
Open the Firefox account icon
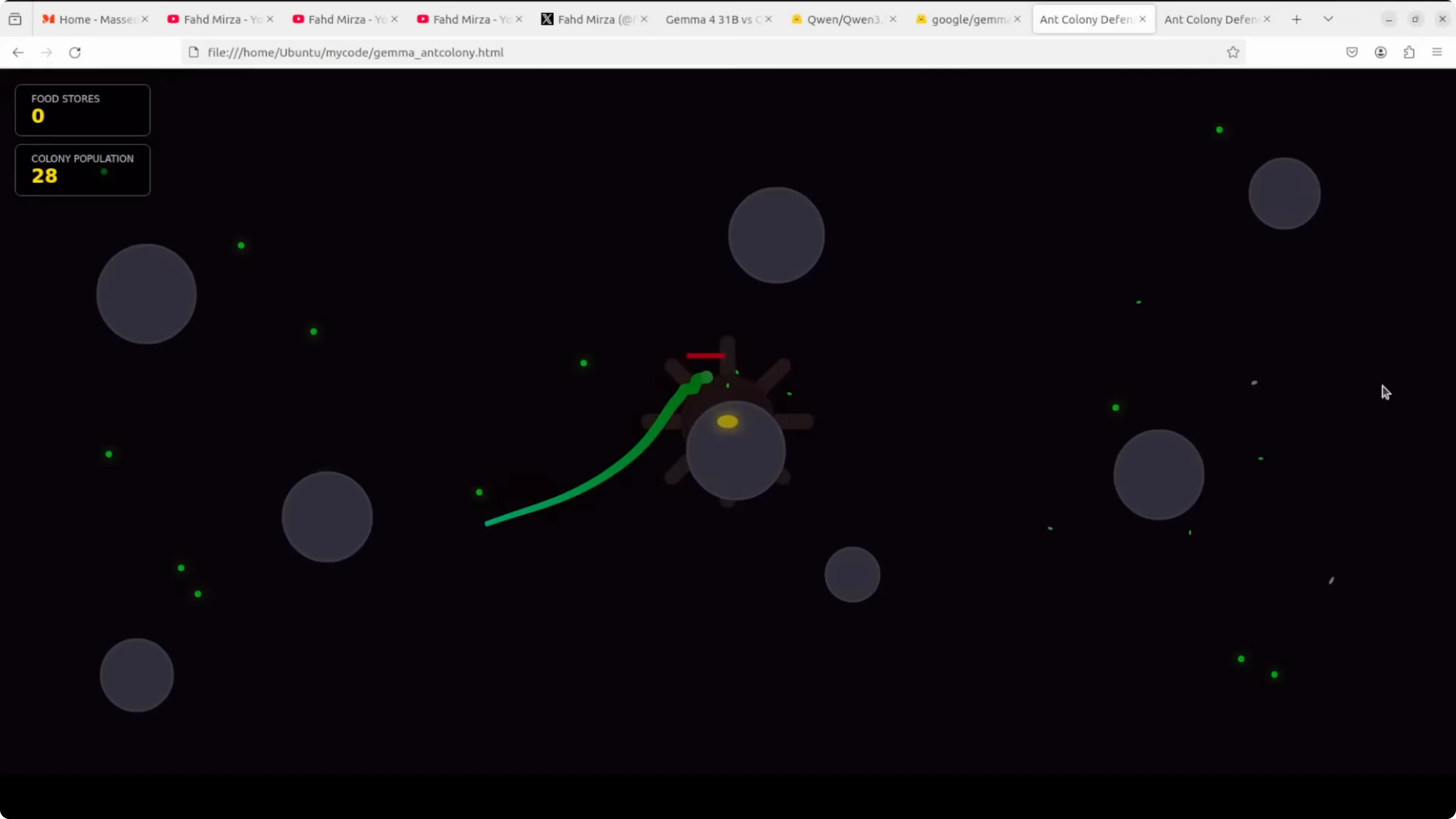coord(1381,53)
